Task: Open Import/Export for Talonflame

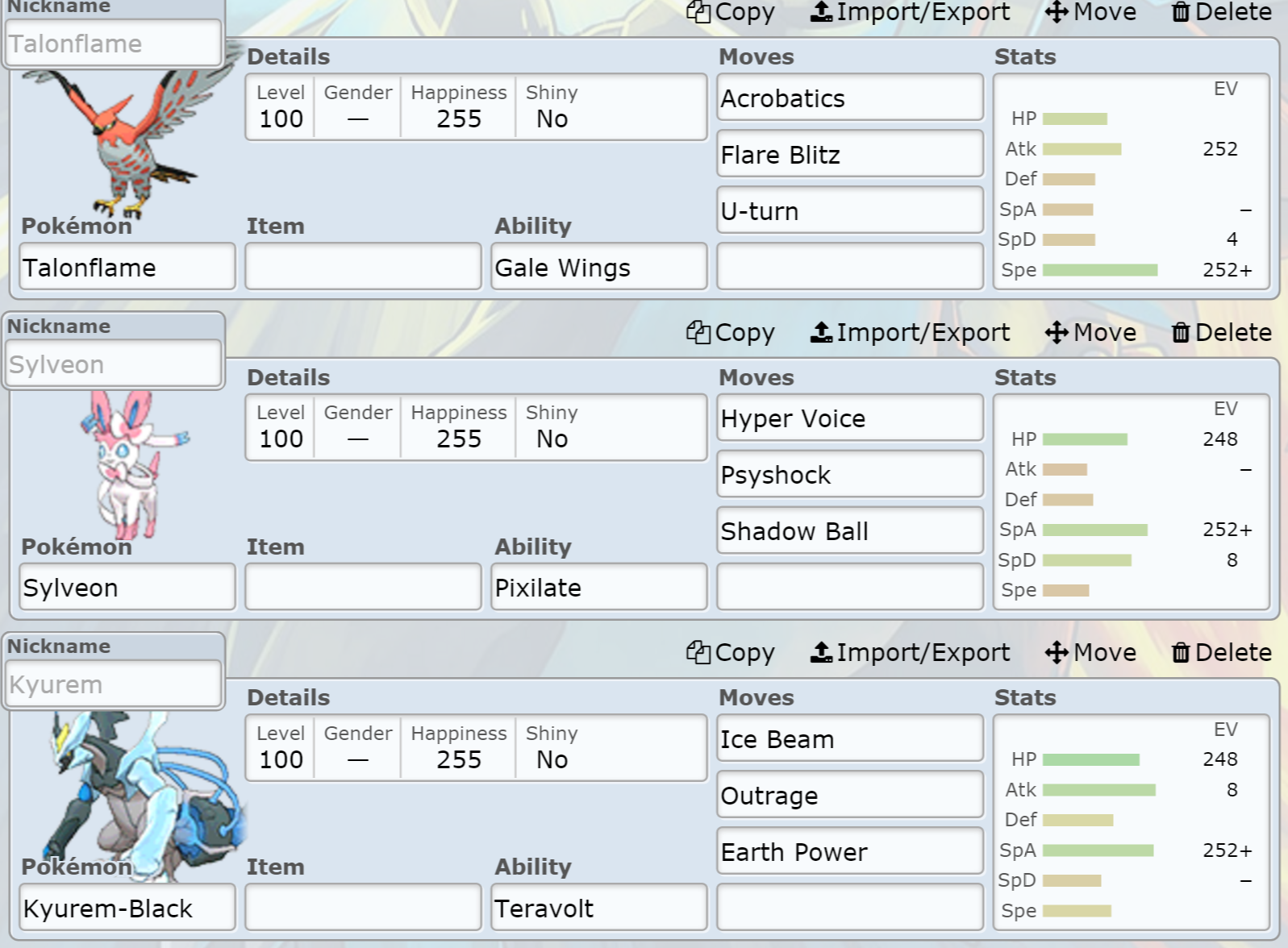Action: [910, 12]
